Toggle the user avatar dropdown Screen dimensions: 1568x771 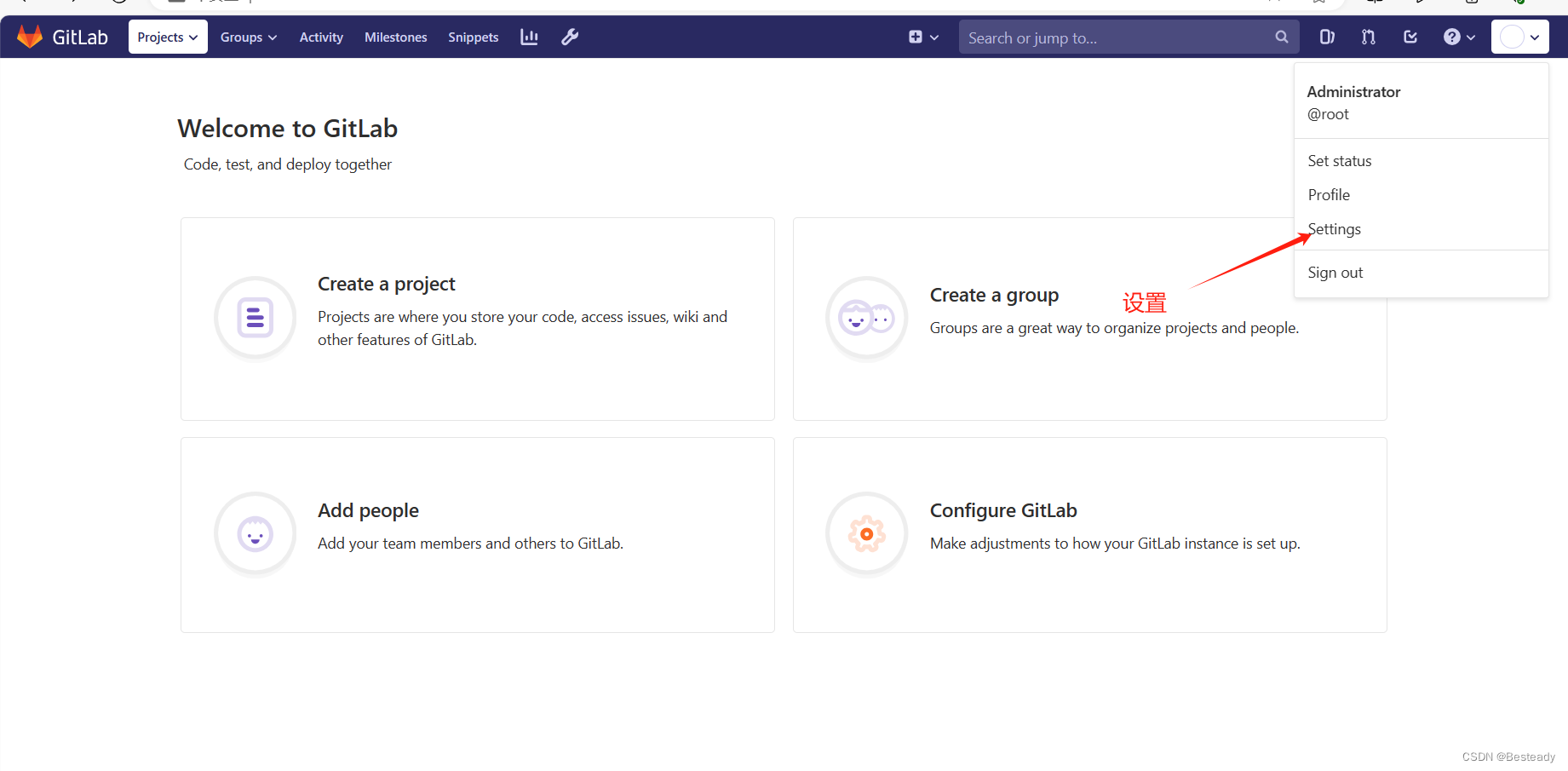click(x=1520, y=37)
